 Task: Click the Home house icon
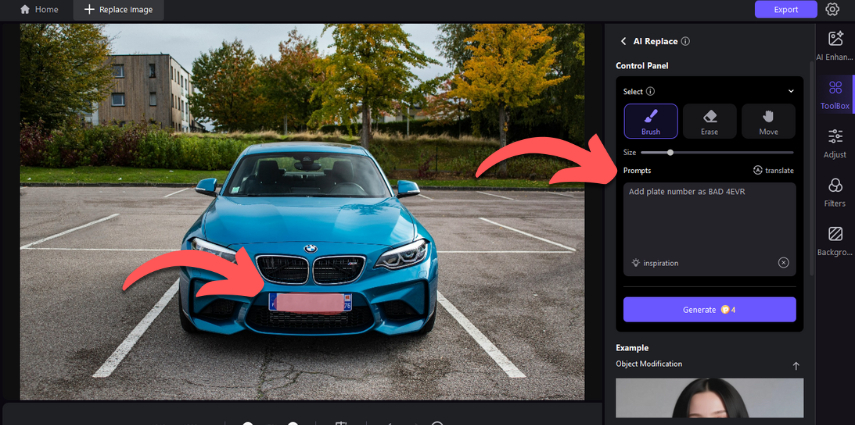pyautogui.click(x=25, y=10)
